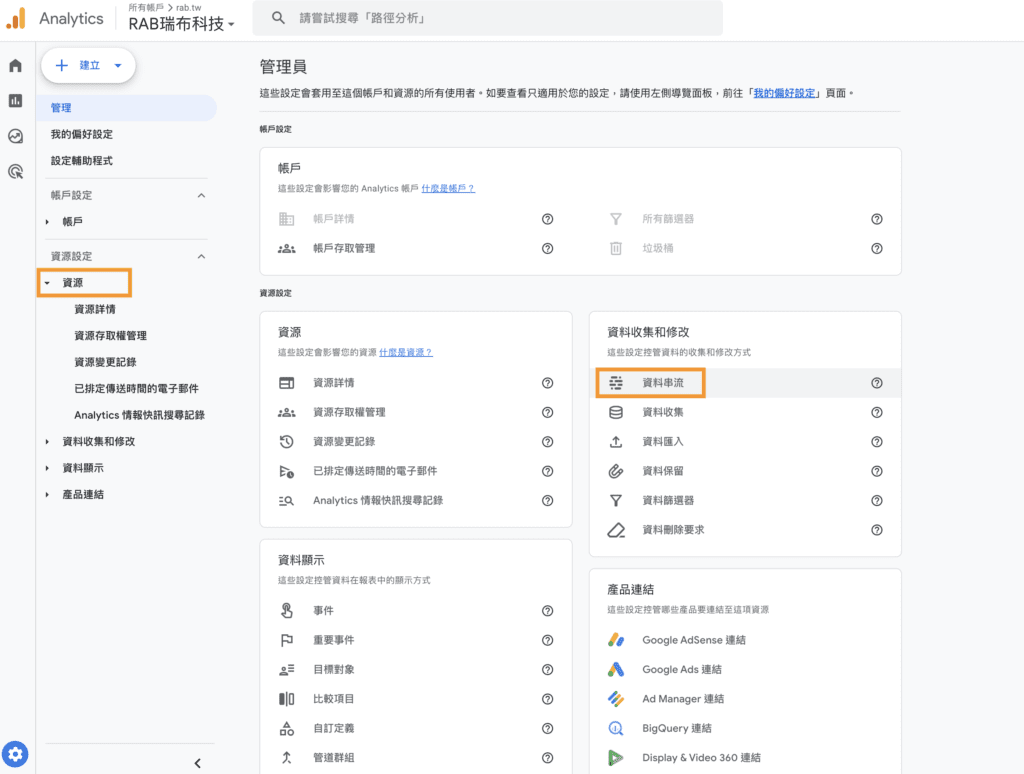Open RAB瑞布科技 property selector dropdown
This screenshot has height=774, width=1024.
tap(181, 25)
